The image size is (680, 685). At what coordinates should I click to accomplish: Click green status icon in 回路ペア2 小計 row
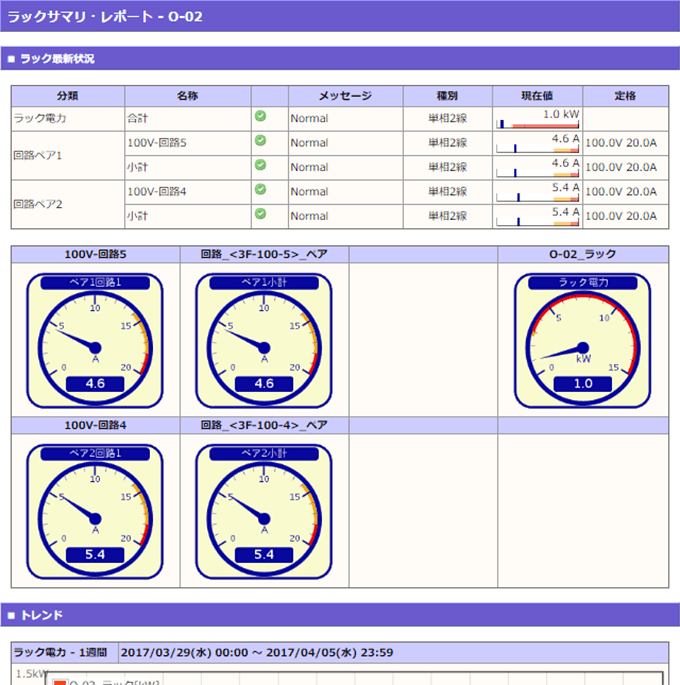click(260, 214)
